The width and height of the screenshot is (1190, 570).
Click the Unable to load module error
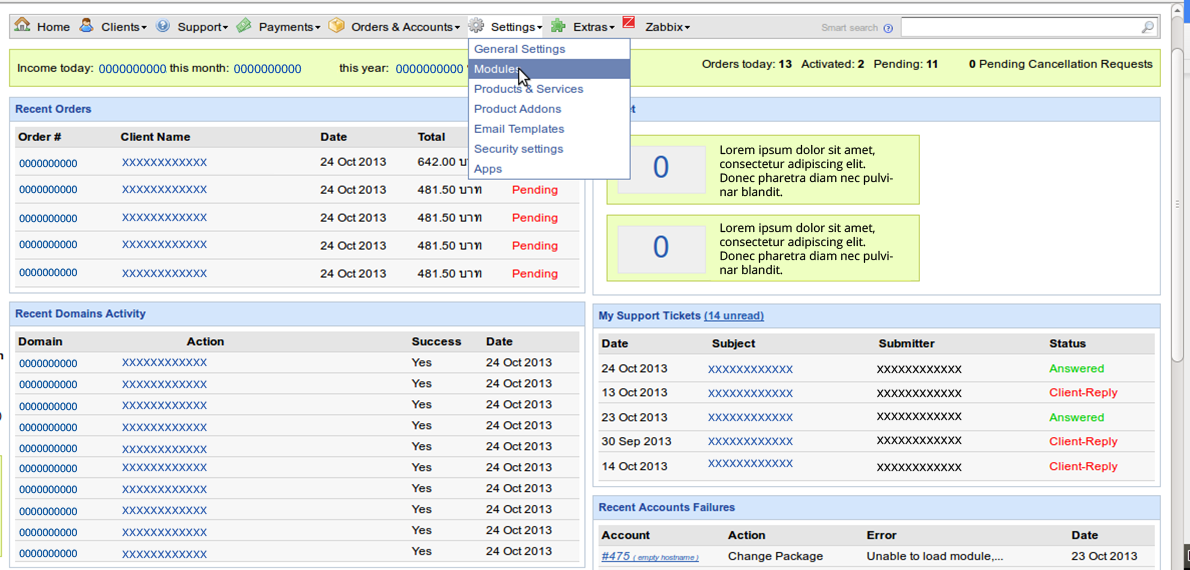click(936, 556)
